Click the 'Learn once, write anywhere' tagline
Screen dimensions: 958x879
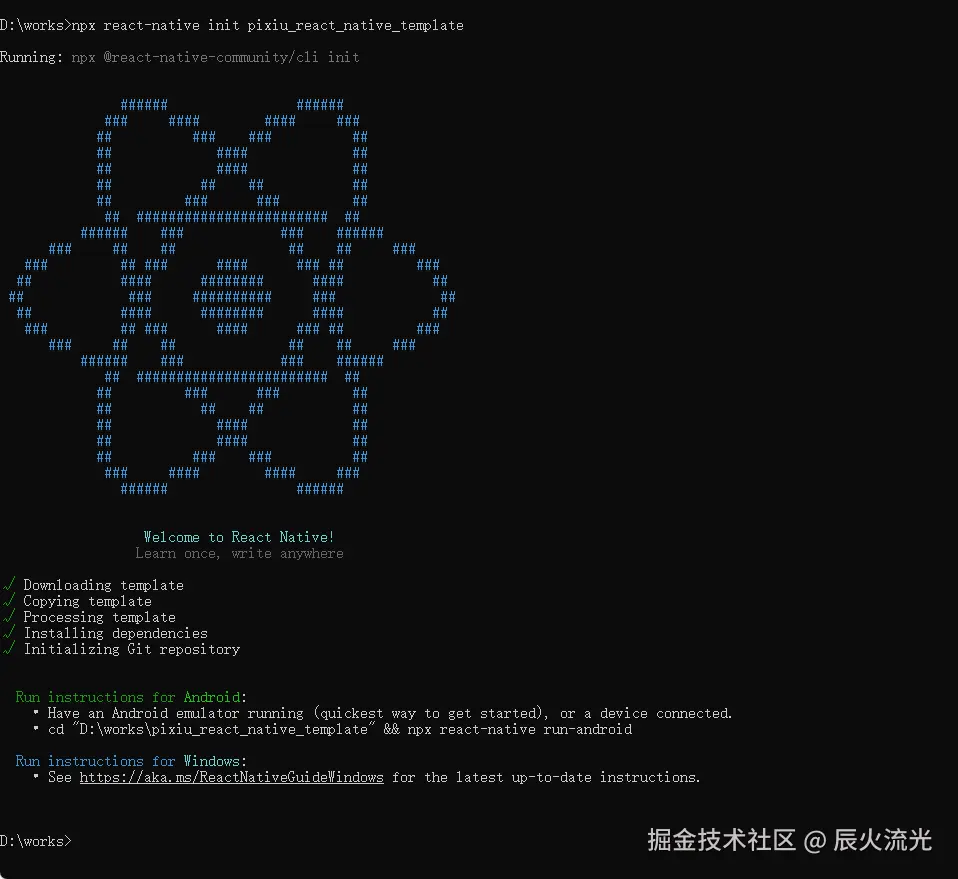(x=239, y=553)
